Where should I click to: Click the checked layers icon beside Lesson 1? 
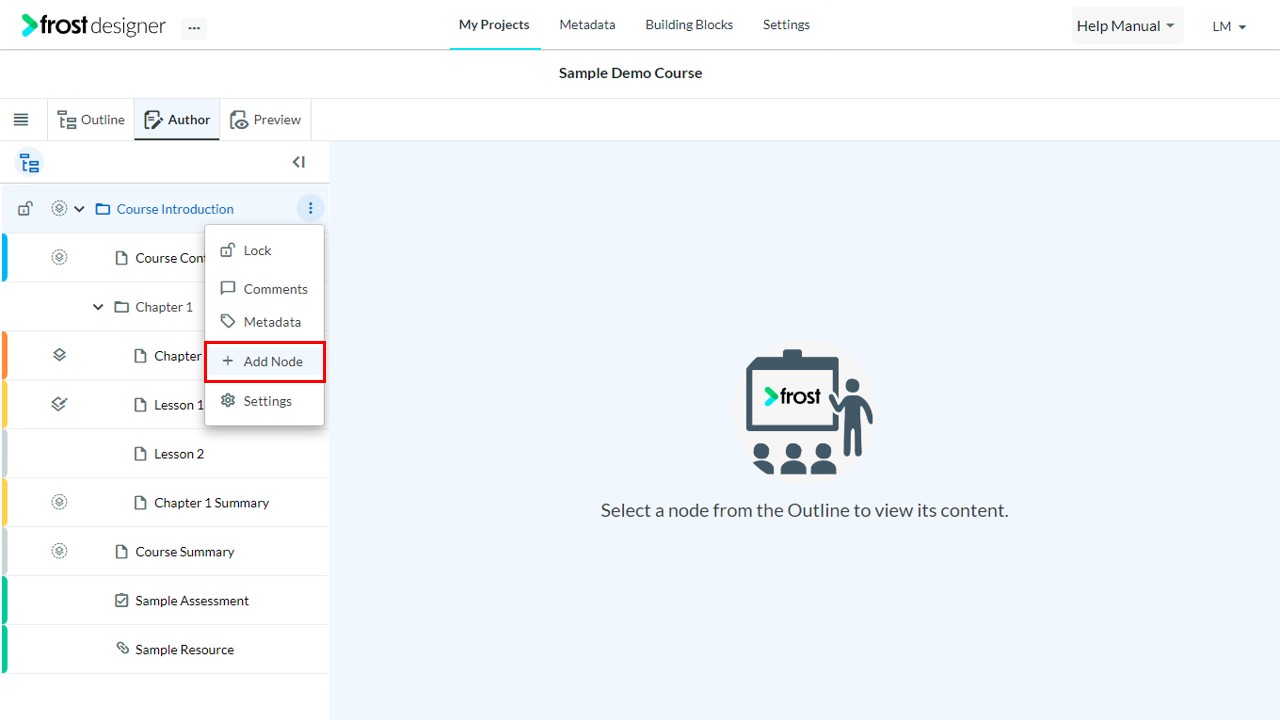coord(59,404)
